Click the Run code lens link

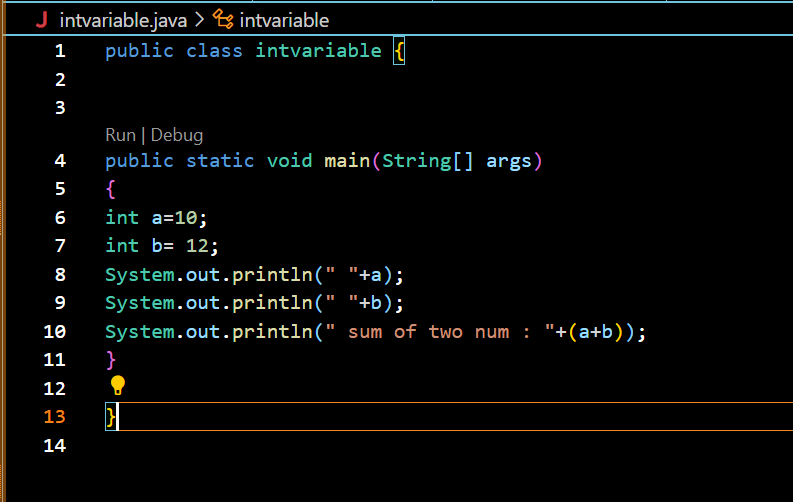[120, 135]
